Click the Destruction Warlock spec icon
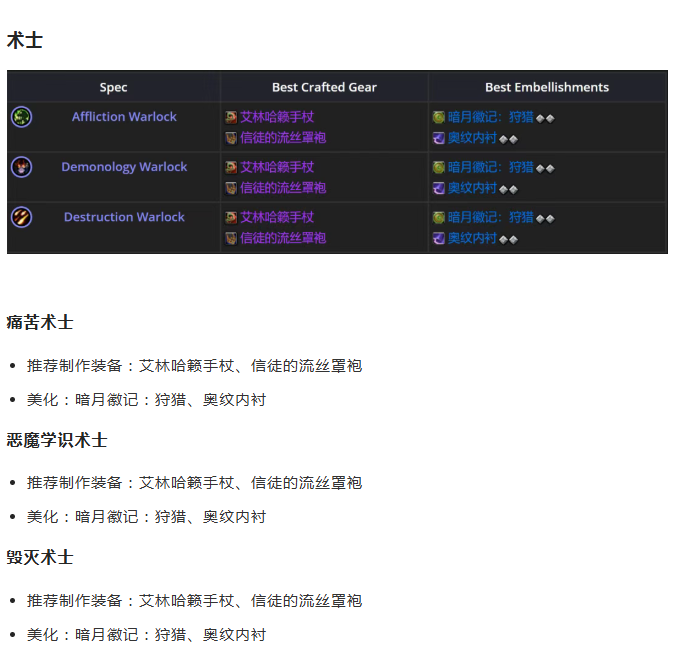679x670 pixels. [21, 217]
